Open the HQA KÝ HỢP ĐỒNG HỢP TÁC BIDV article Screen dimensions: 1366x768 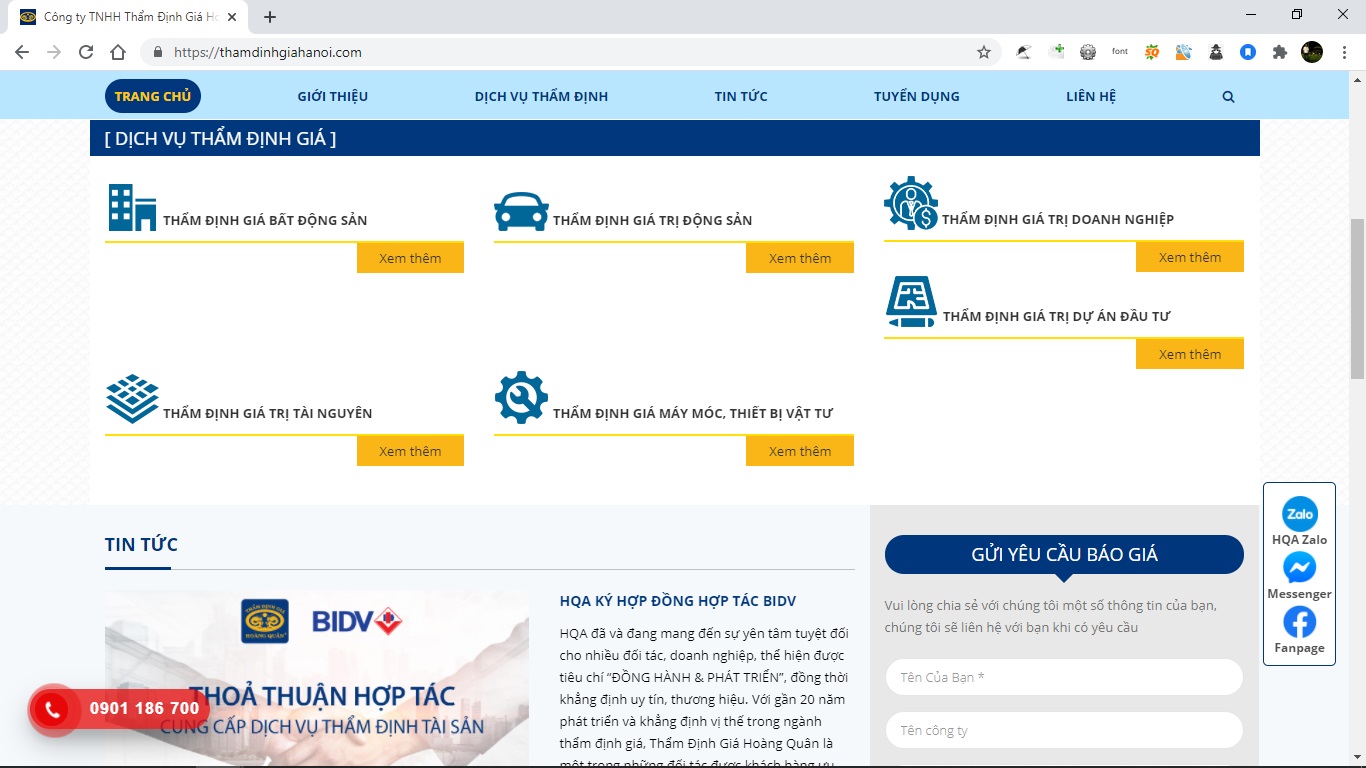[x=678, y=601]
